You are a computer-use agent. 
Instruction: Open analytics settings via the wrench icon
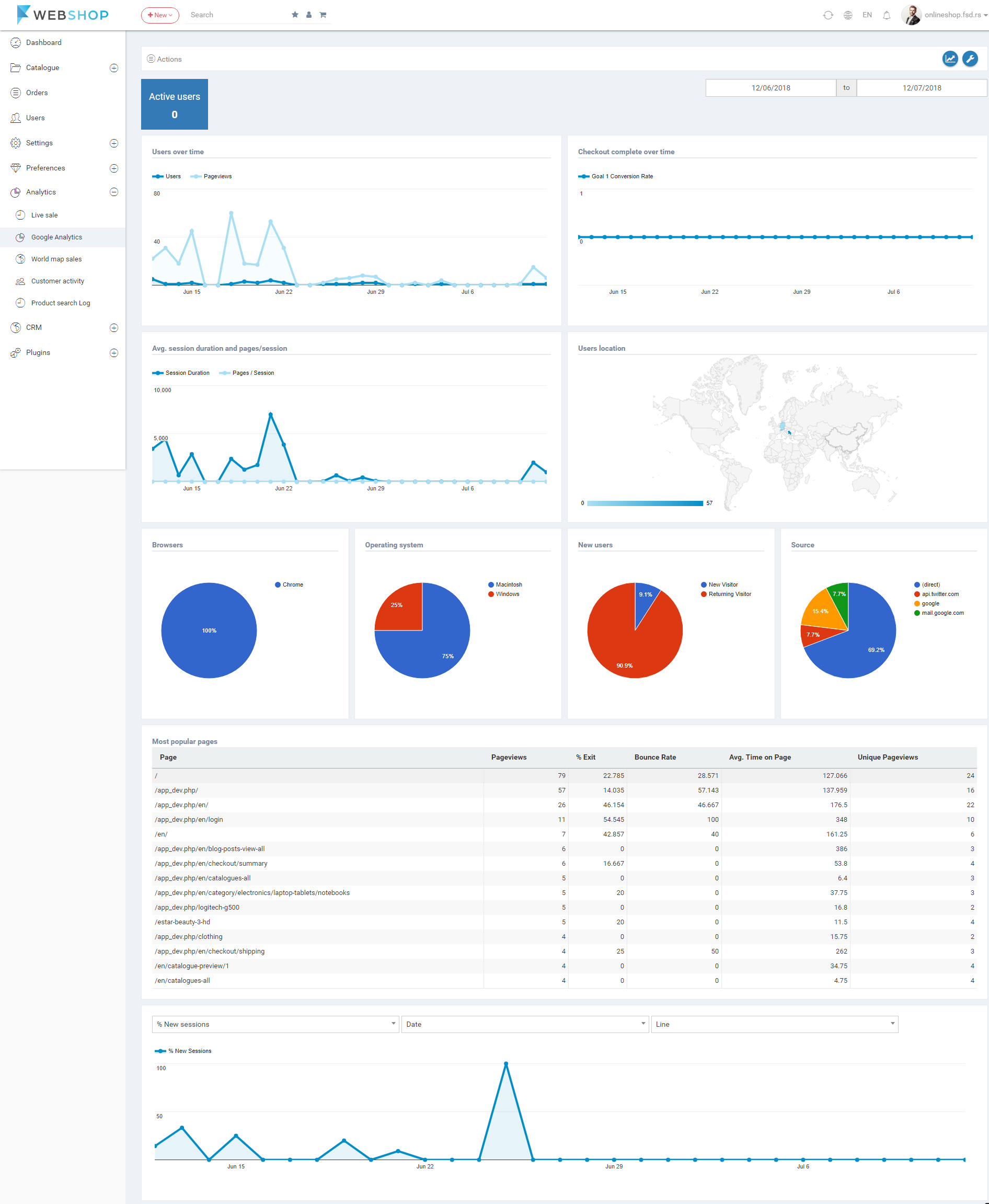tap(969, 59)
